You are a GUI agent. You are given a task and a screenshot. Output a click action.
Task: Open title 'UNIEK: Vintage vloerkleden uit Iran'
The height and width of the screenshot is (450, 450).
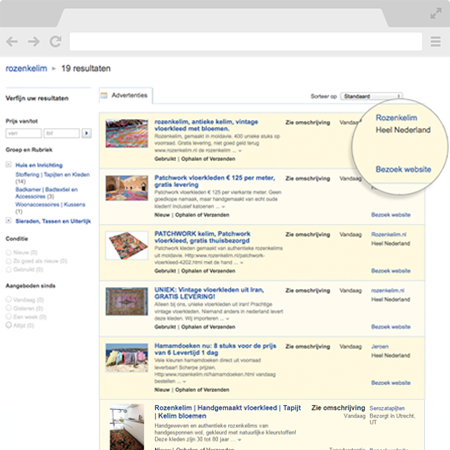(209, 293)
